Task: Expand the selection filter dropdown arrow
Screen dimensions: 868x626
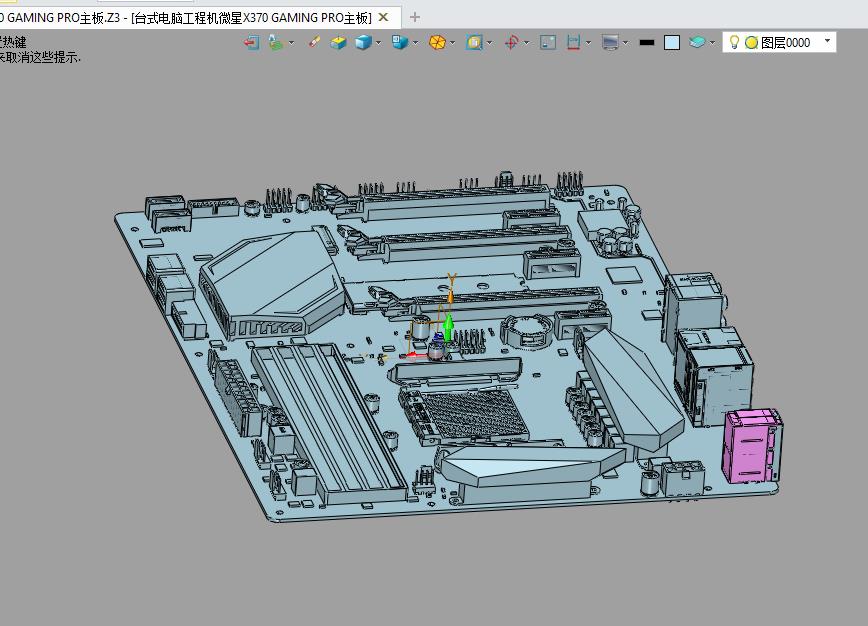Action: [490, 43]
